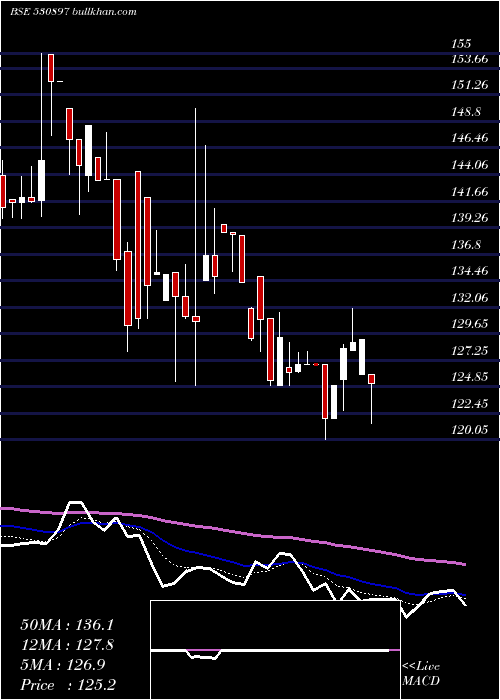500x700 pixels.
Task: Click the 124.85 price axis label
Action: [470, 378]
